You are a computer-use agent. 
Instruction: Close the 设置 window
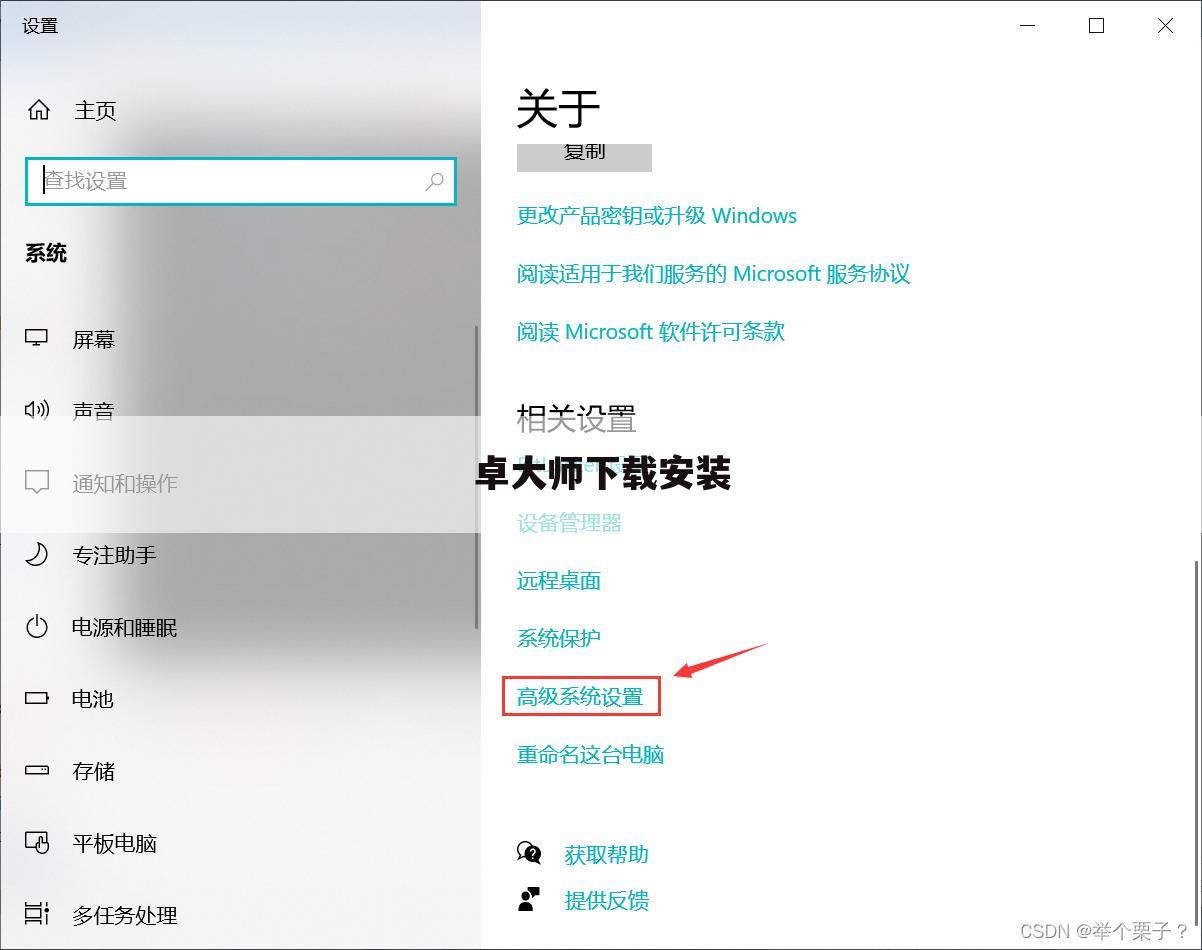[x=1166, y=26]
